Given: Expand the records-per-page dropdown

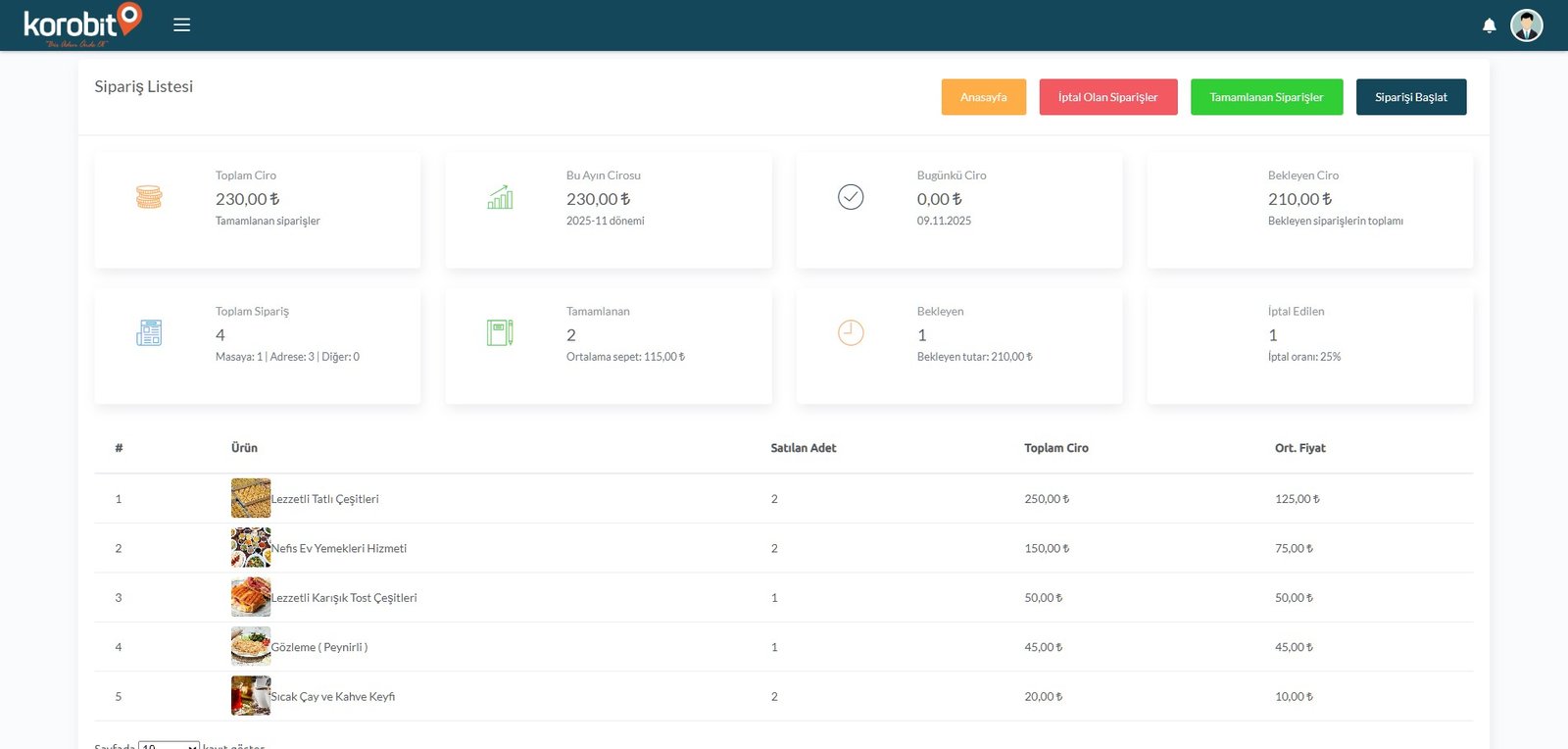Looking at the screenshot, I should pyautogui.click(x=169, y=745).
